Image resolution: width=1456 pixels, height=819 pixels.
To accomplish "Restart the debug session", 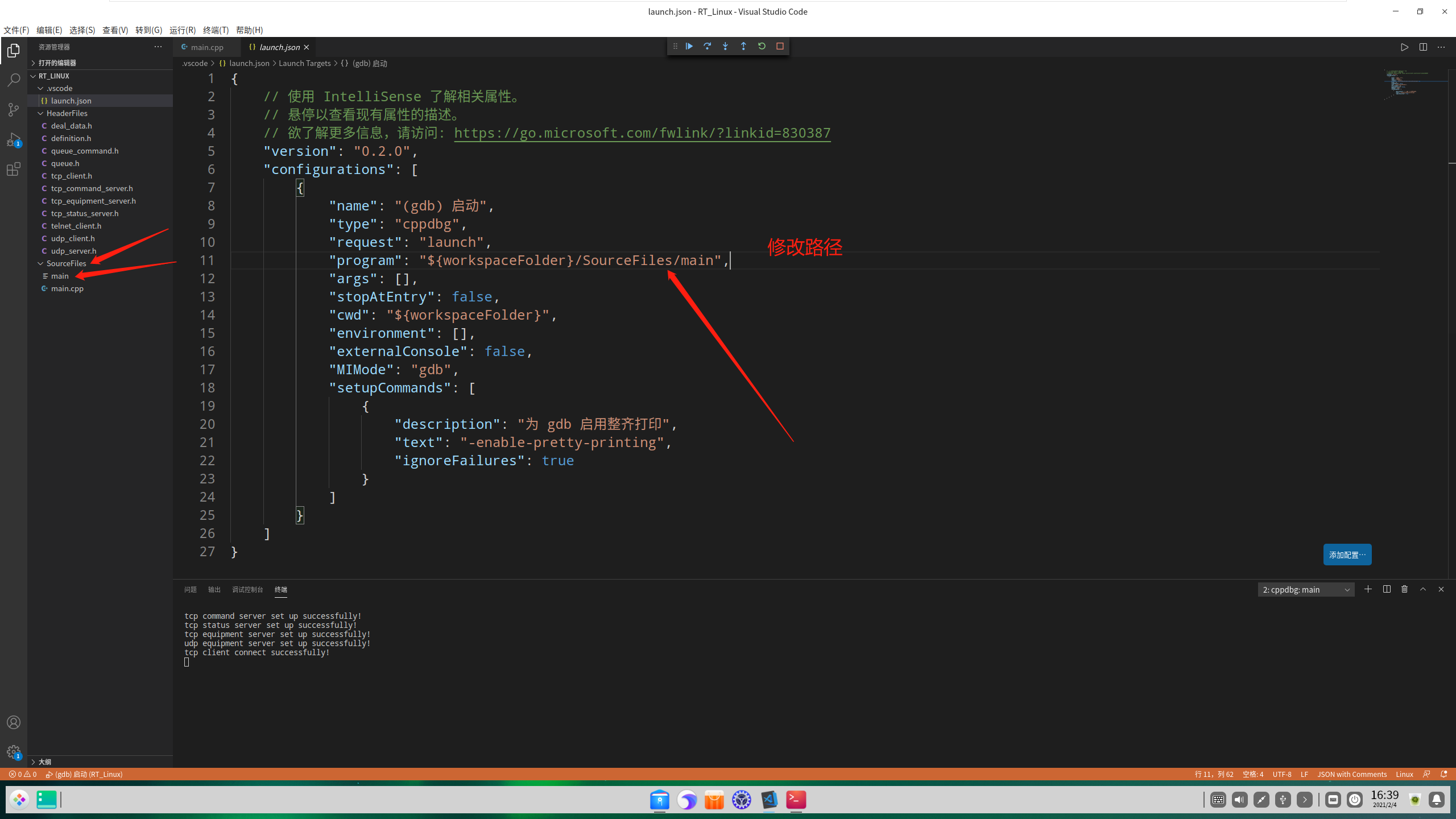I will point(762,46).
